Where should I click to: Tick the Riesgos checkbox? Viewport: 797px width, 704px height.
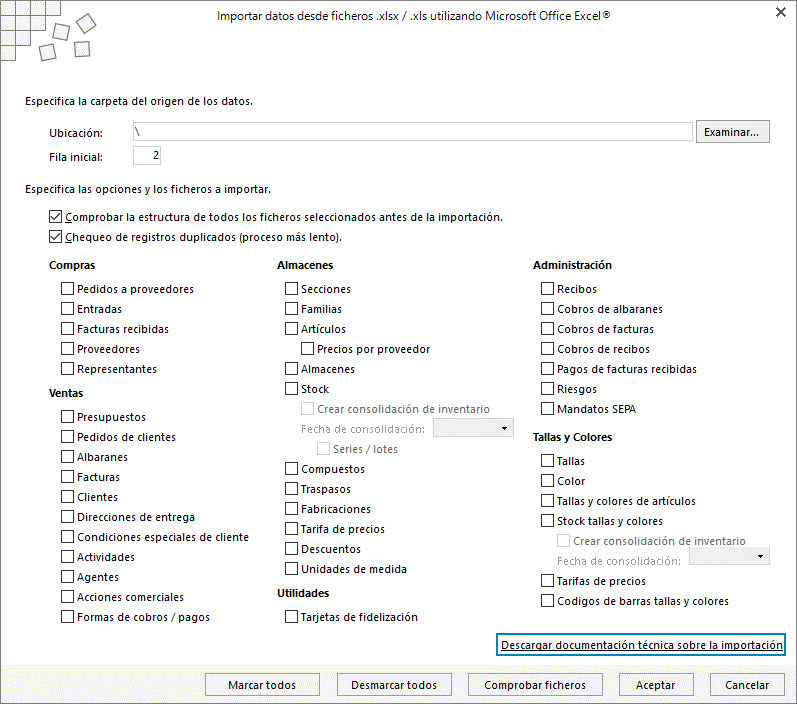click(547, 389)
